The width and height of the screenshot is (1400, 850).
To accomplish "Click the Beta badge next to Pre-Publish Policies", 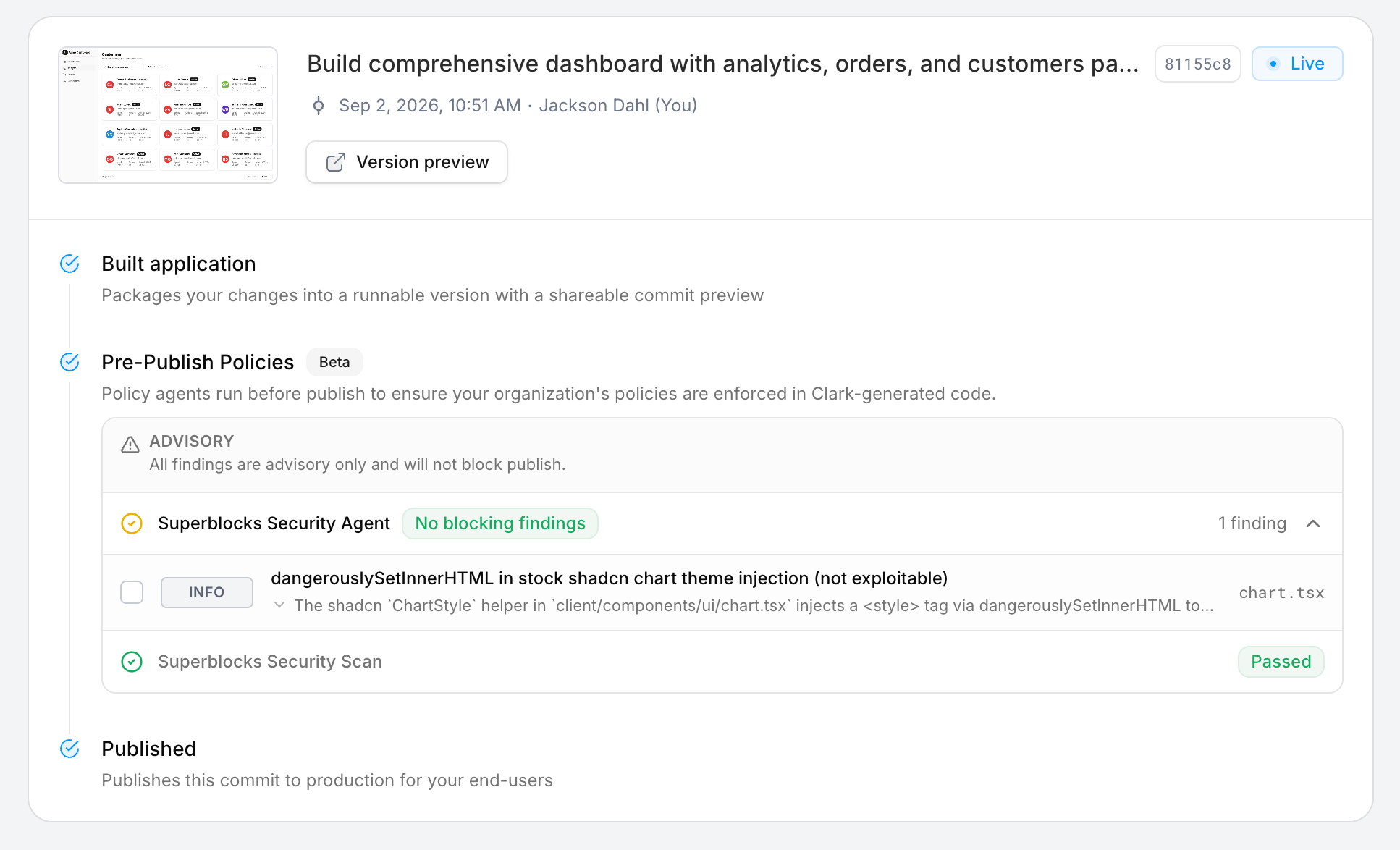I will point(334,362).
